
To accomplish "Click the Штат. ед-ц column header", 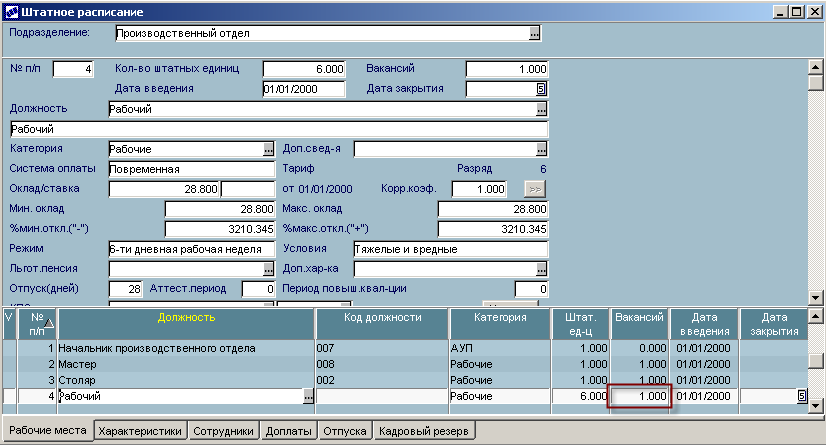I will [581, 324].
